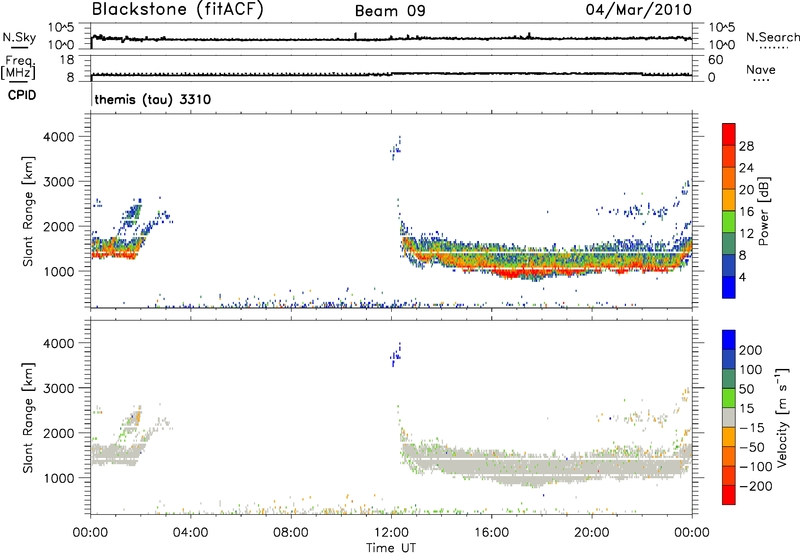Select the Beam 09 heading
The image size is (800, 554).
tap(390, 11)
